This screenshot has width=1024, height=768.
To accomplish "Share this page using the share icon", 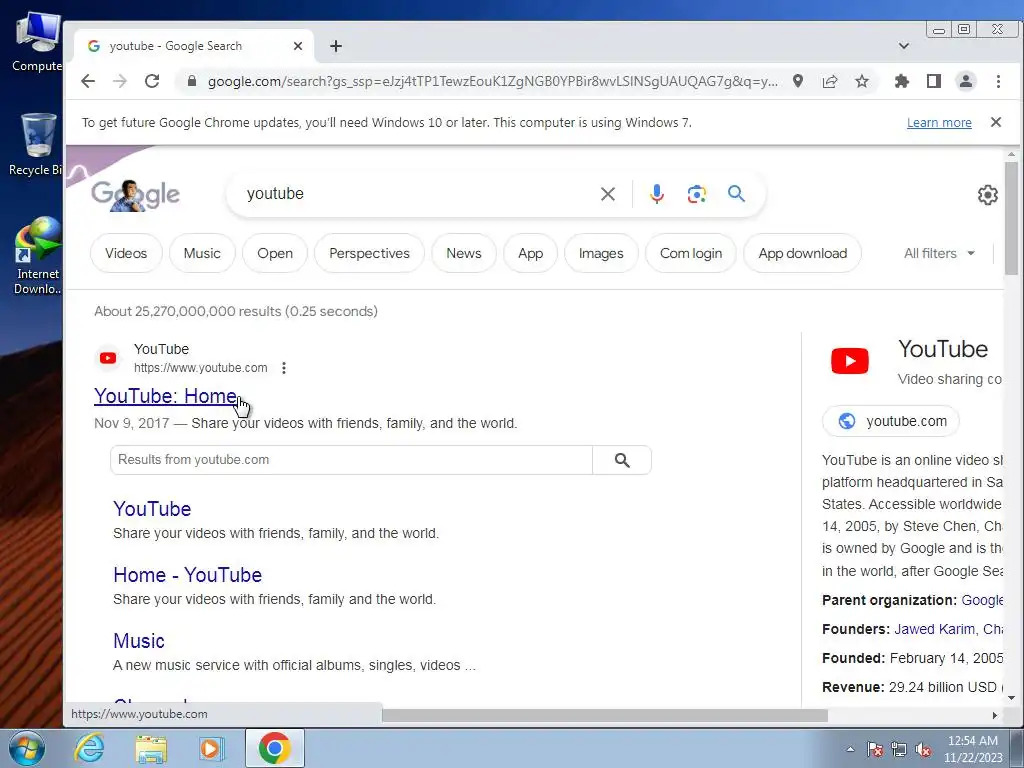I will coord(830,81).
